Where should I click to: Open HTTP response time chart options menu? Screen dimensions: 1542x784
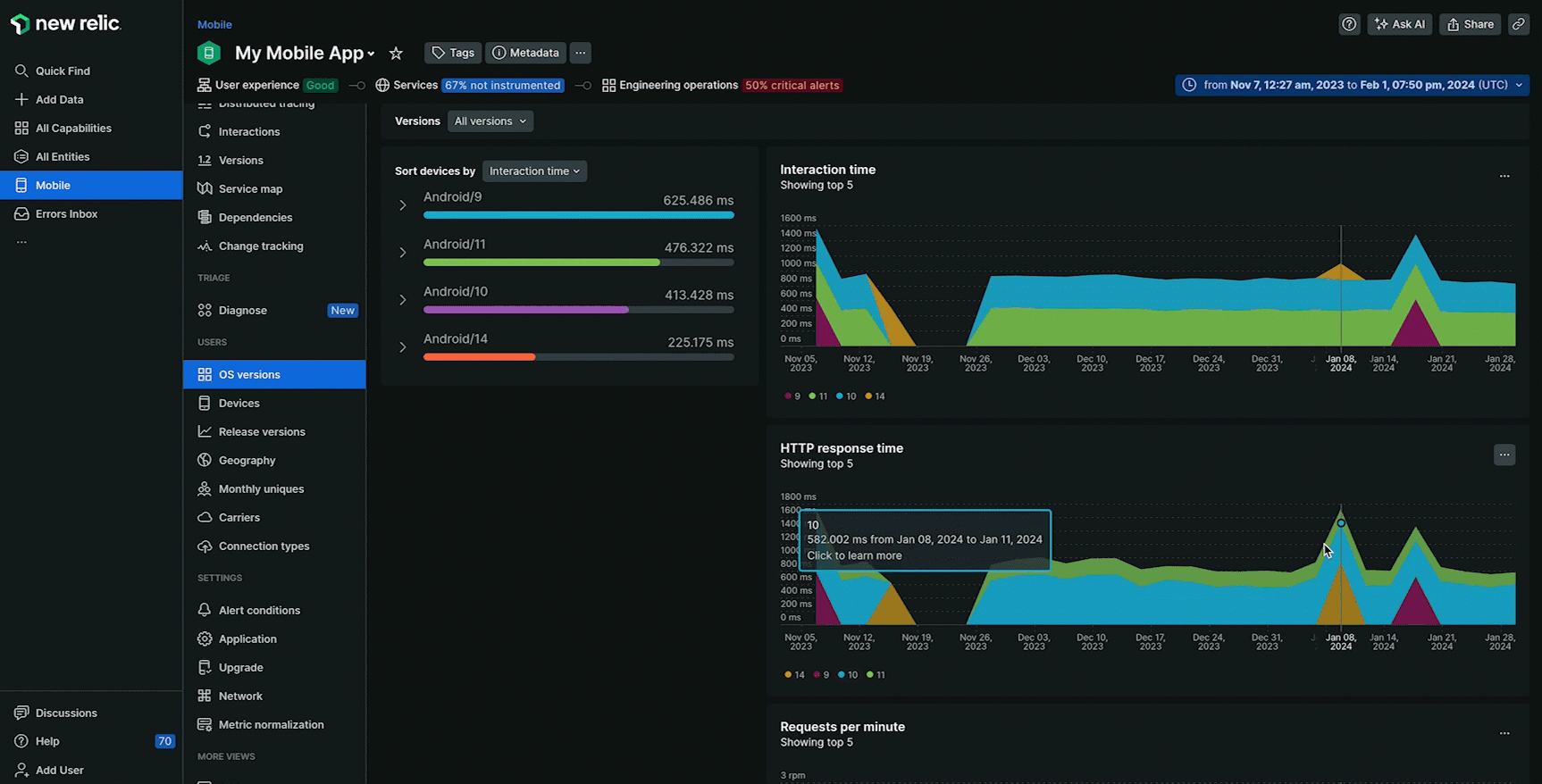[1504, 455]
